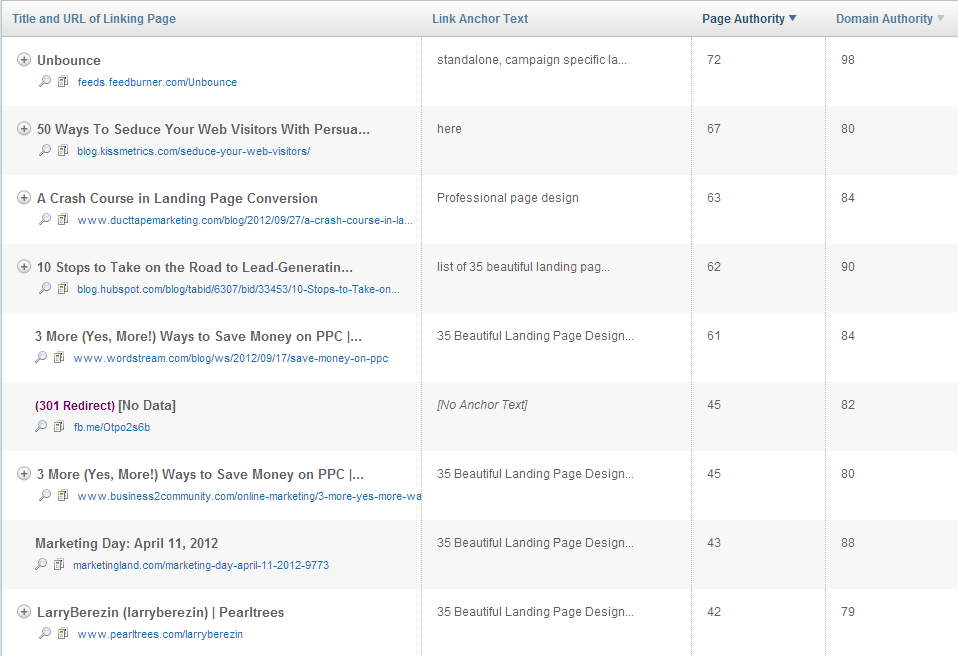
Task: Click Domain Authority value 90
Action: [x=847, y=267]
